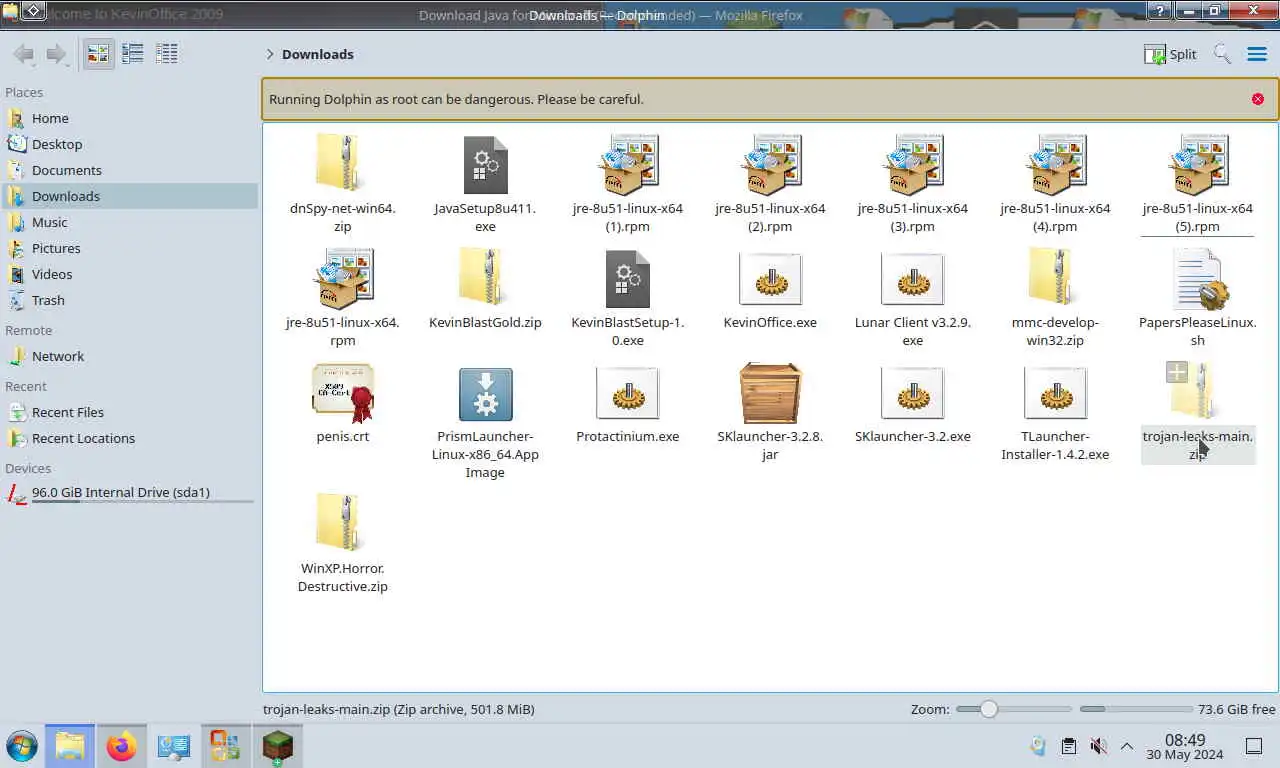
Task: Go back with the Back arrow button
Action: tap(23, 54)
